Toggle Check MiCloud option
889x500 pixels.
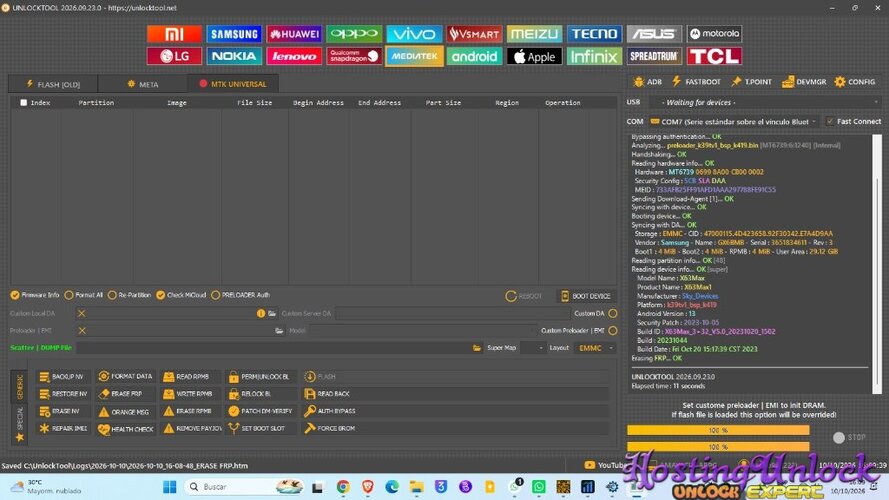coord(181,295)
